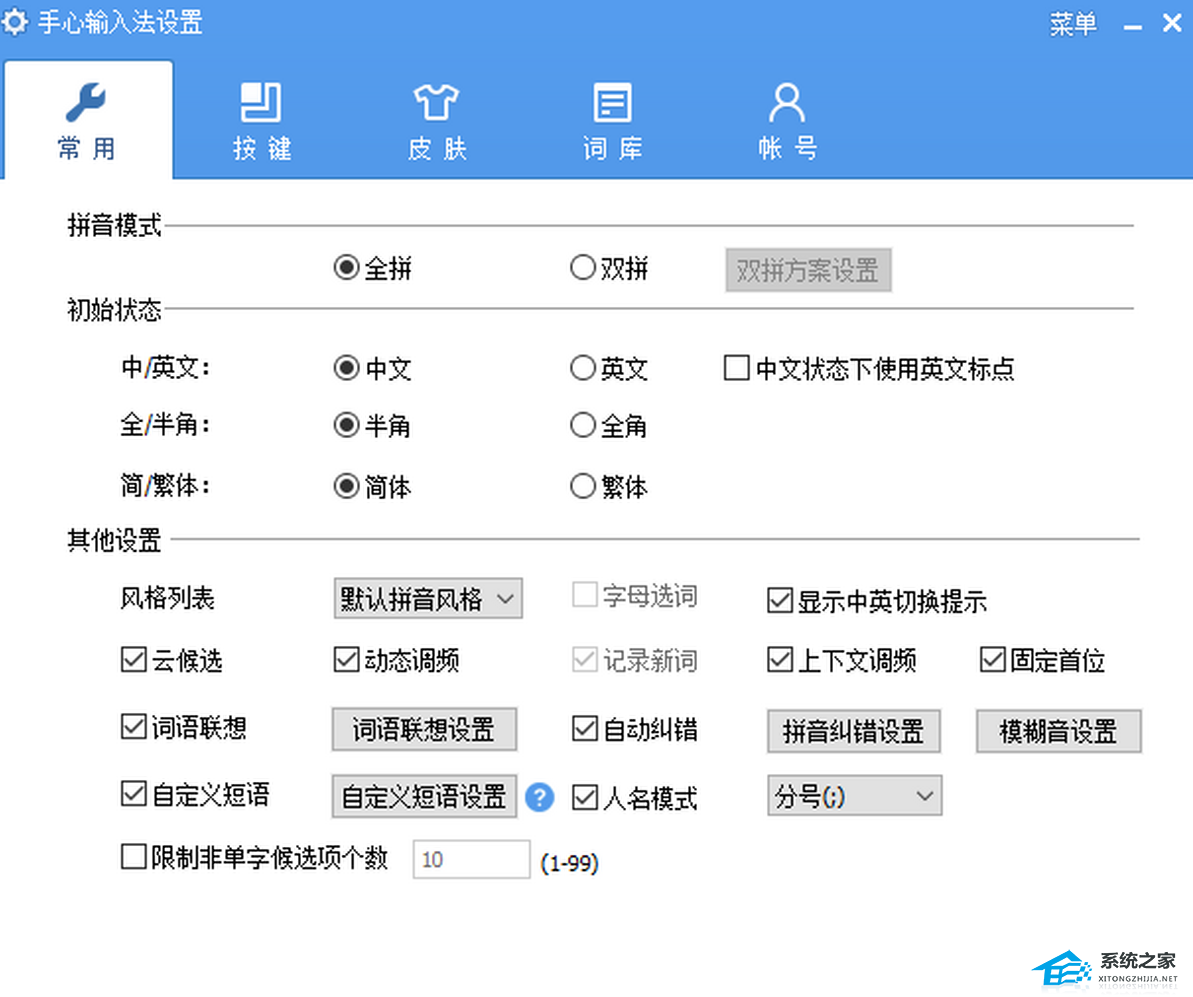The width and height of the screenshot is (1193, 997).
Task: Open 拼音纠错设置 button
Action: (854, 731)
